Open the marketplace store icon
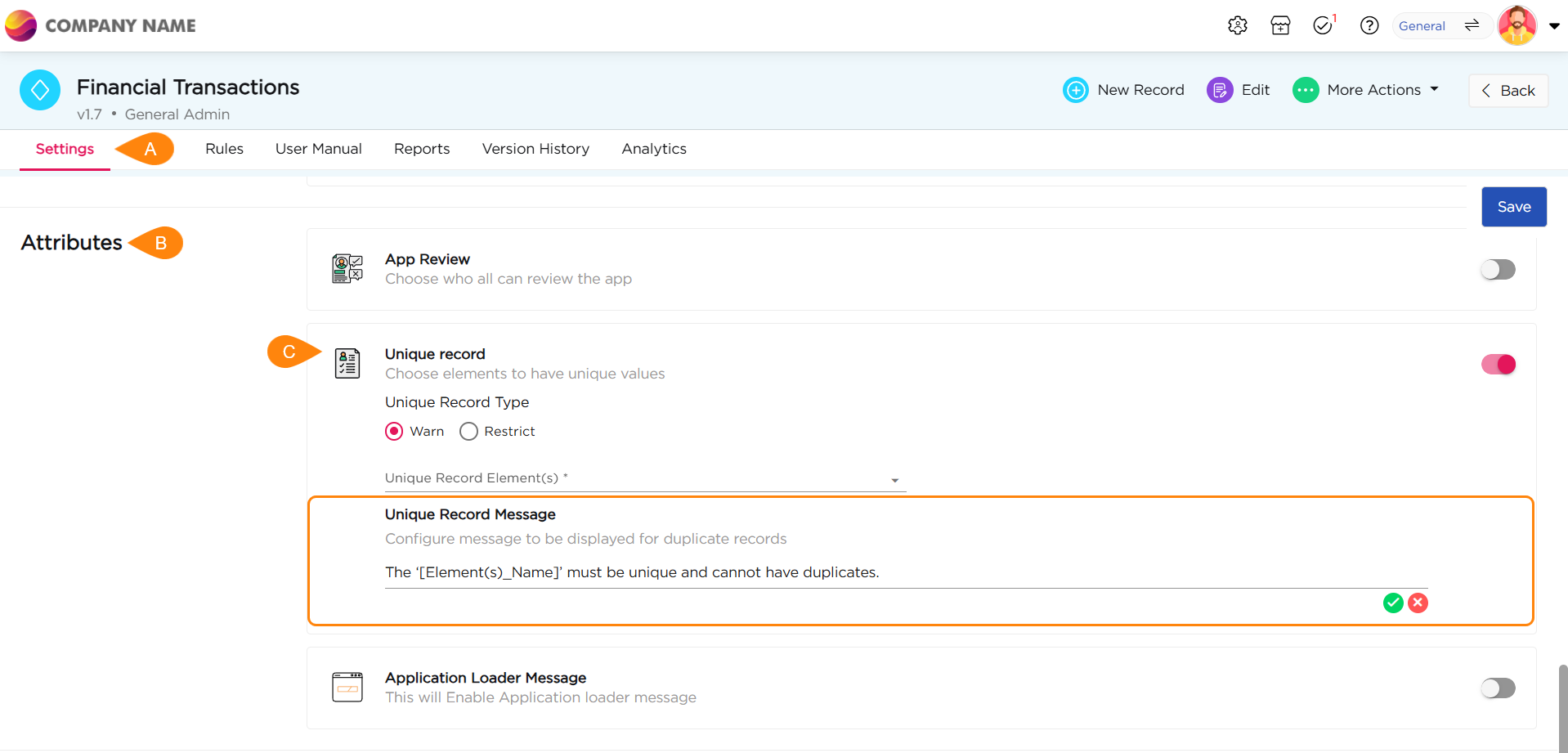The width and height of the screenshot is (1568, 753). point(1280,25)
